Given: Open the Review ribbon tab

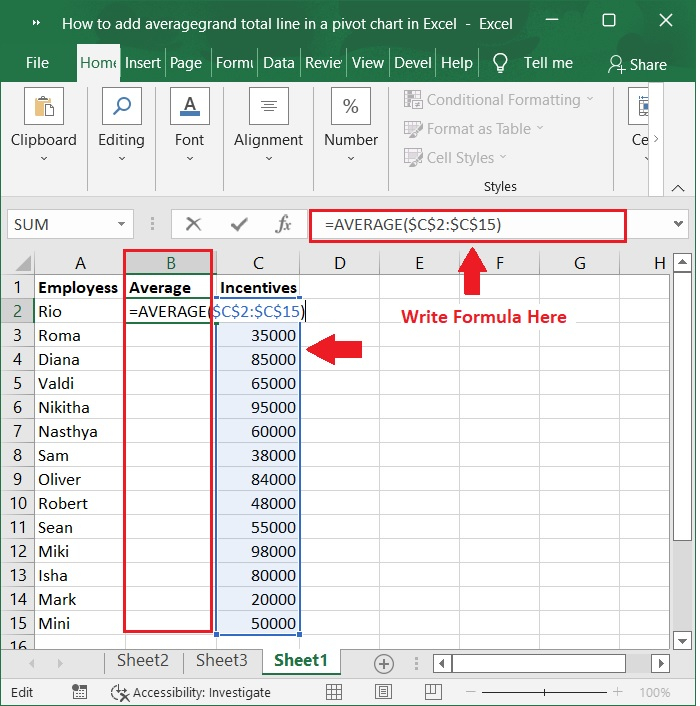Looking at the screenshot, I should [x=323, y=63].
